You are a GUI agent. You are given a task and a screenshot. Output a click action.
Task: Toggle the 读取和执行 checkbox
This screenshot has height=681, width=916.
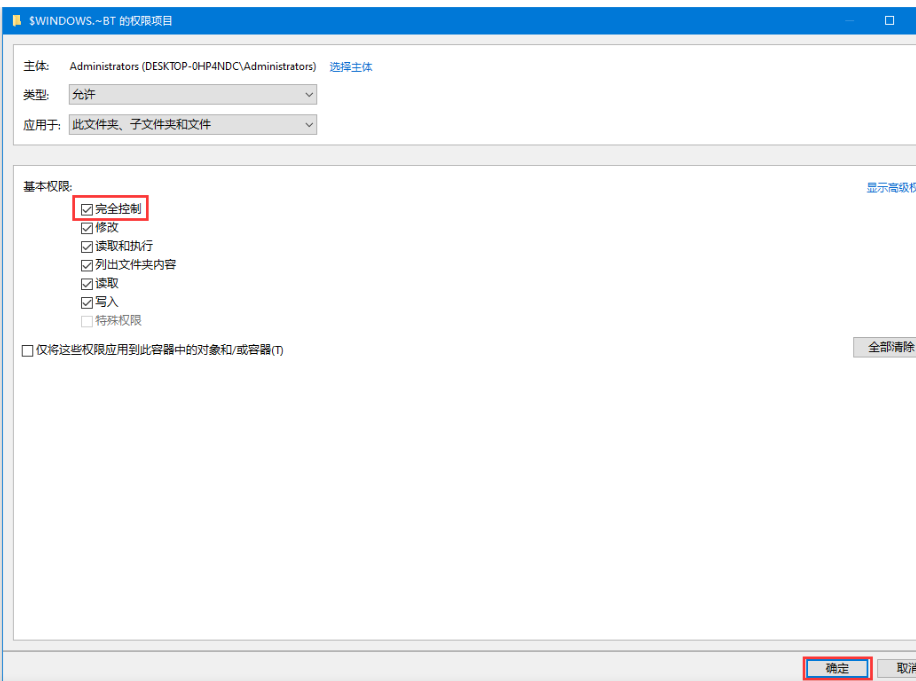point(87,246)
